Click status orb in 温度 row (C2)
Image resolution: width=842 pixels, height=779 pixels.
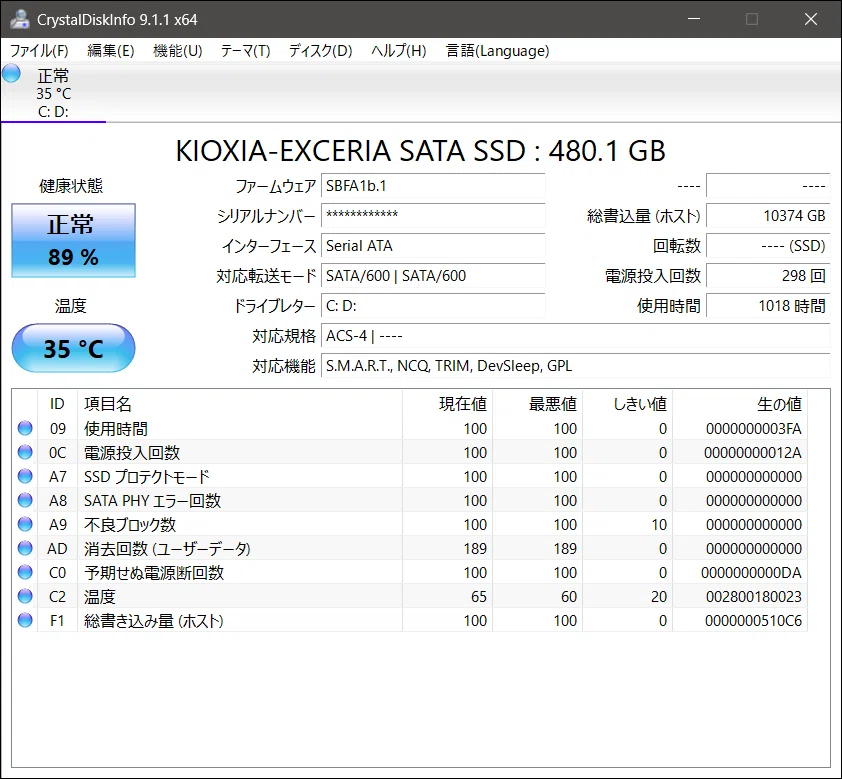tap(25, 596)
